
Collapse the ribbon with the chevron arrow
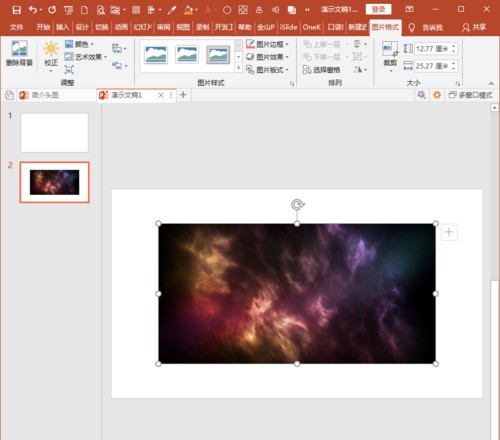click(491, 83)
